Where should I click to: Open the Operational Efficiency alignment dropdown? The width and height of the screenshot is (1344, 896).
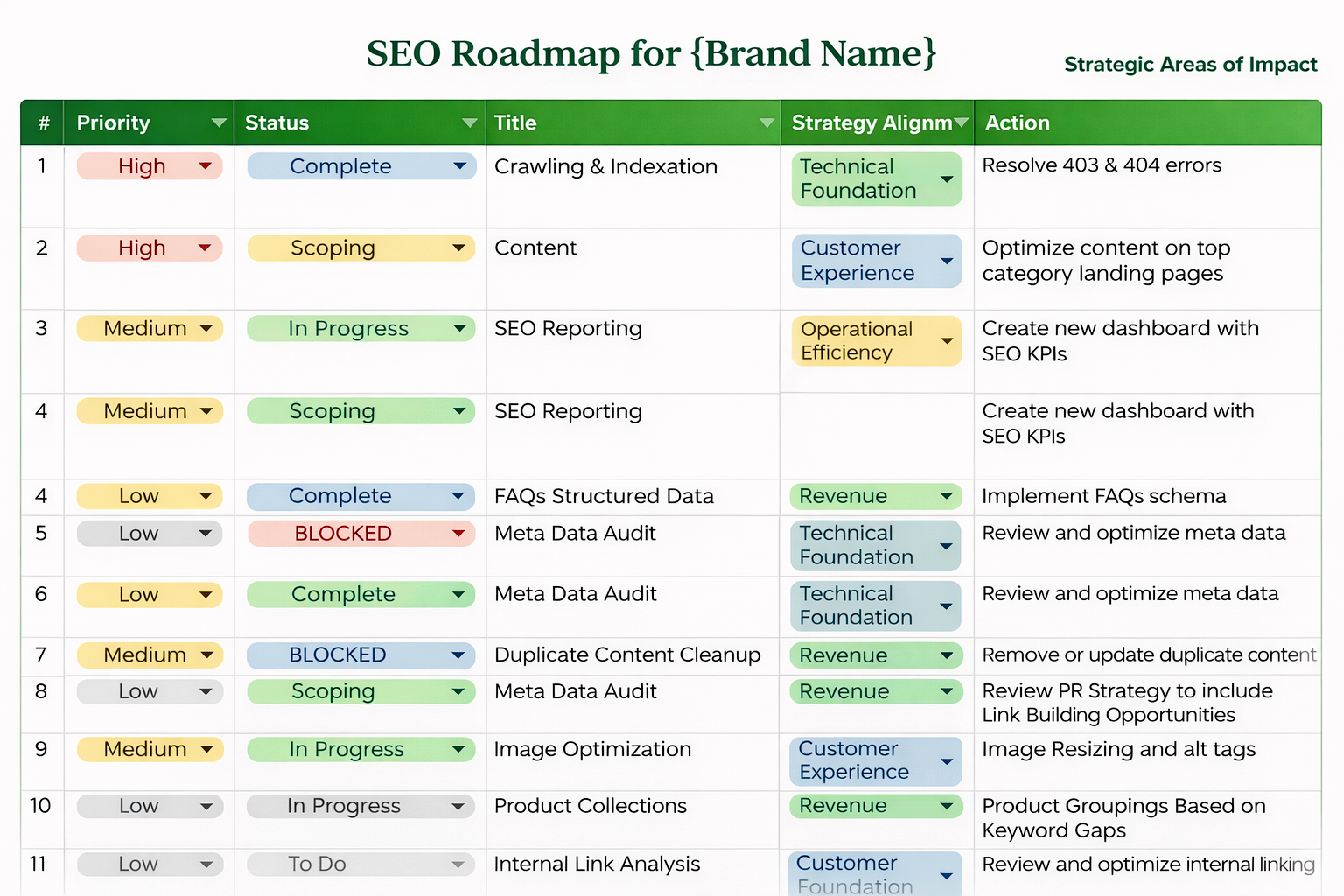(x=947, y=340)
